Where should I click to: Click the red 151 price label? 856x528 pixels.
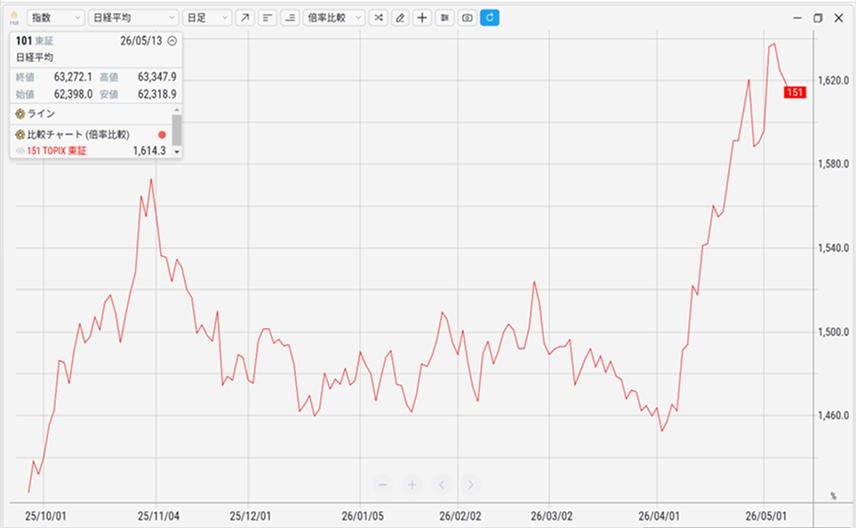click(795, 92)
